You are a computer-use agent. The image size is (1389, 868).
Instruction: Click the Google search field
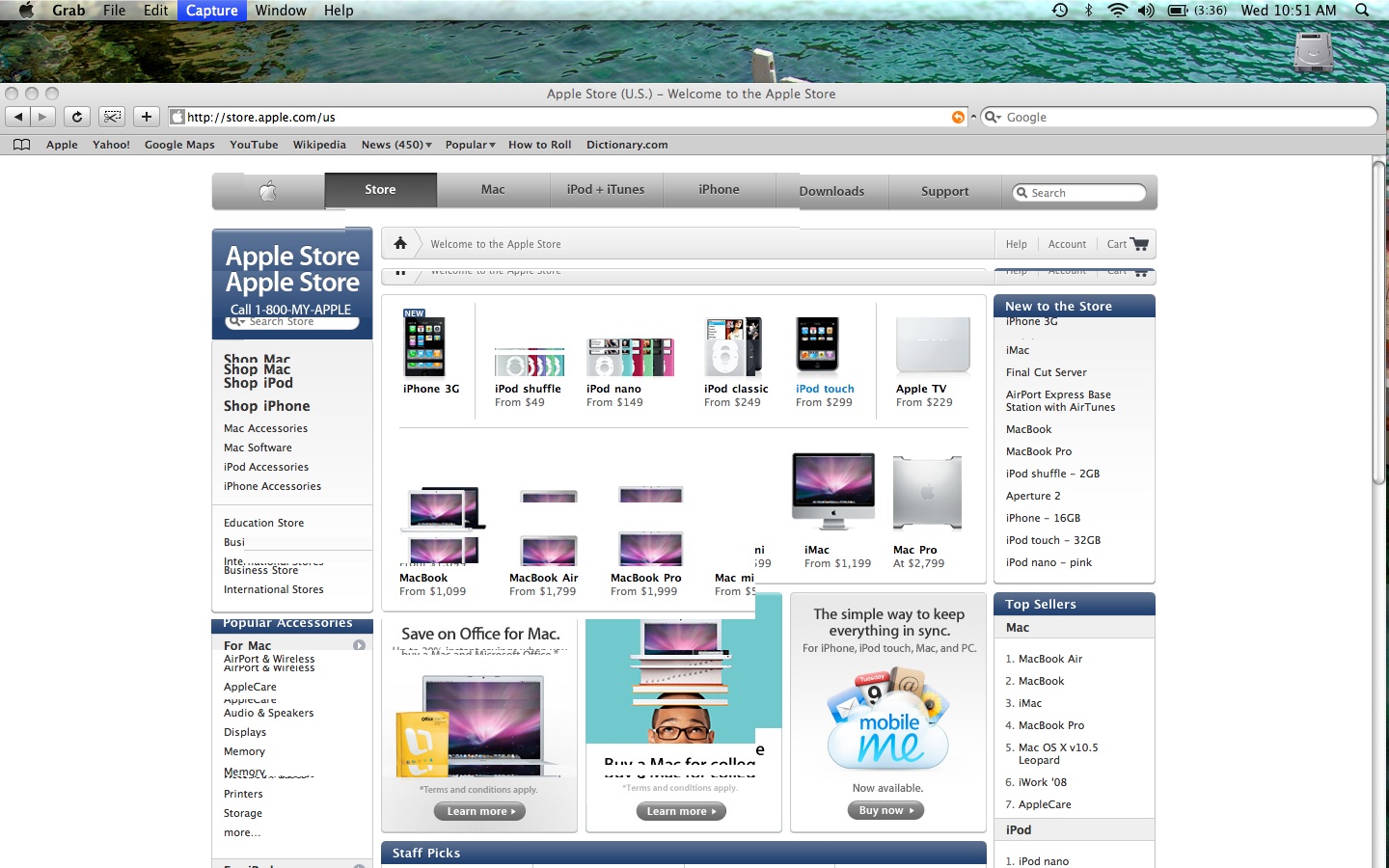(1179, 117)
